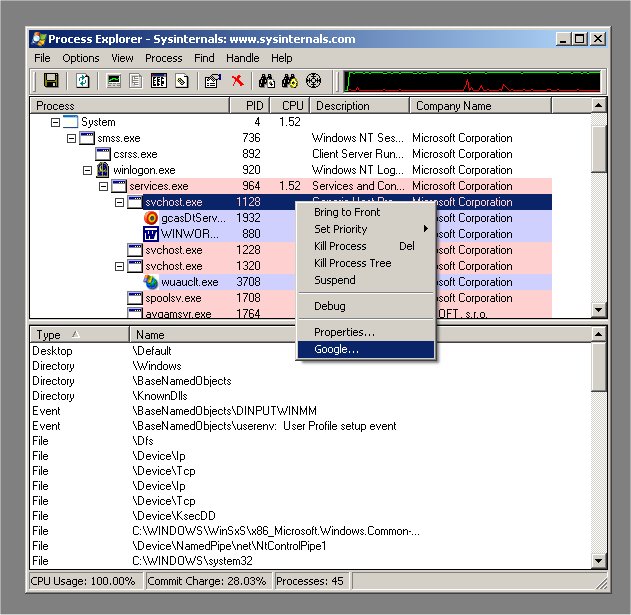Sort lower pane by Type column header

80,334
